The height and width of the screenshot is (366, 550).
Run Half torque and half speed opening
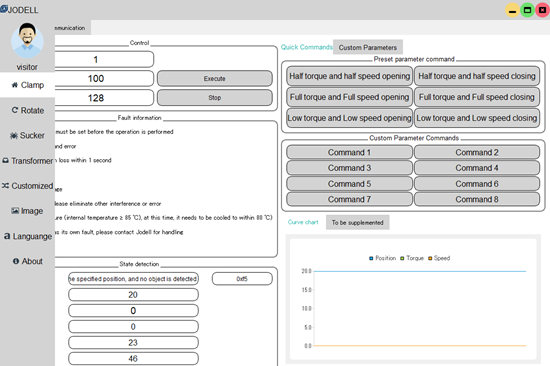point(349,76)
